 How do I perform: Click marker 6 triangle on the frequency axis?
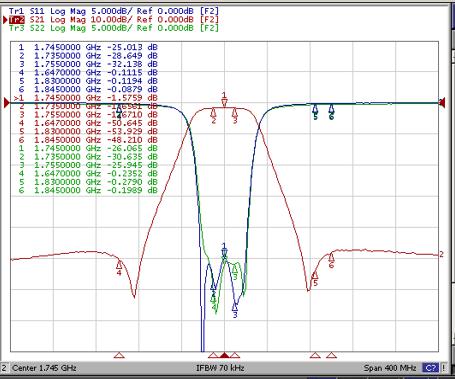pos(331,355)
